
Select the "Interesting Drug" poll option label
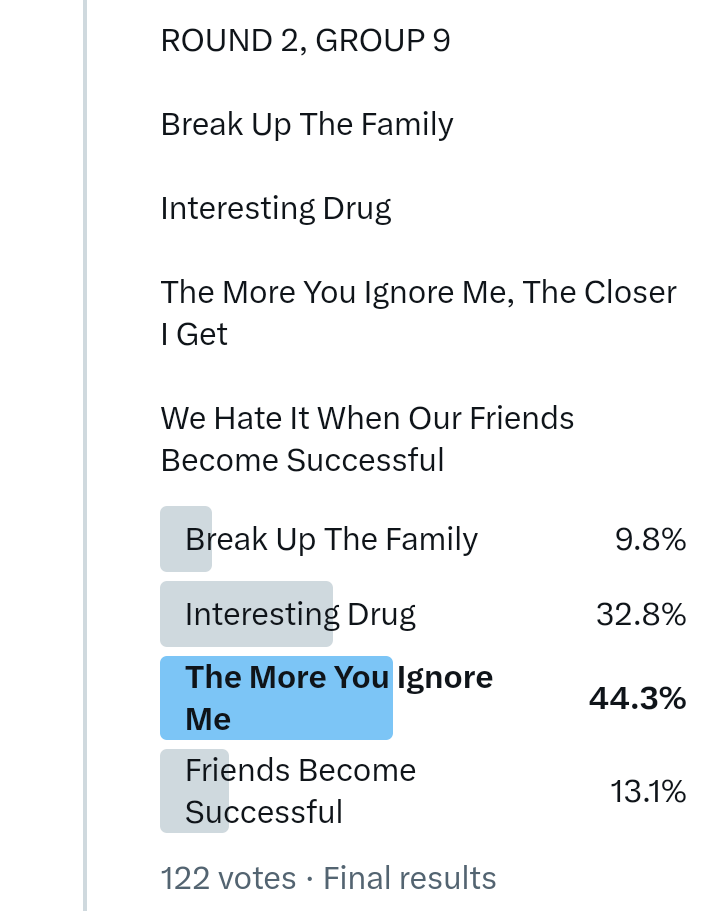(x=301, y=614)
